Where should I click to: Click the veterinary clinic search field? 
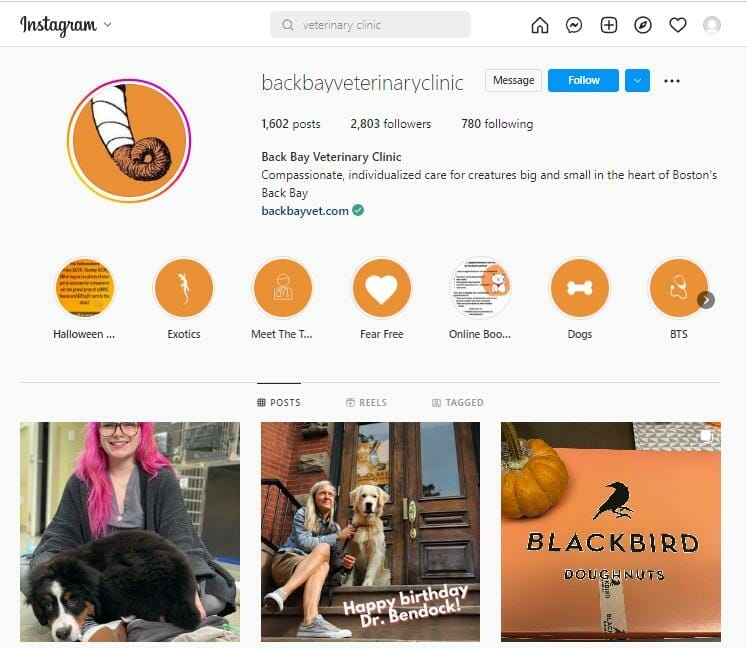371,25
